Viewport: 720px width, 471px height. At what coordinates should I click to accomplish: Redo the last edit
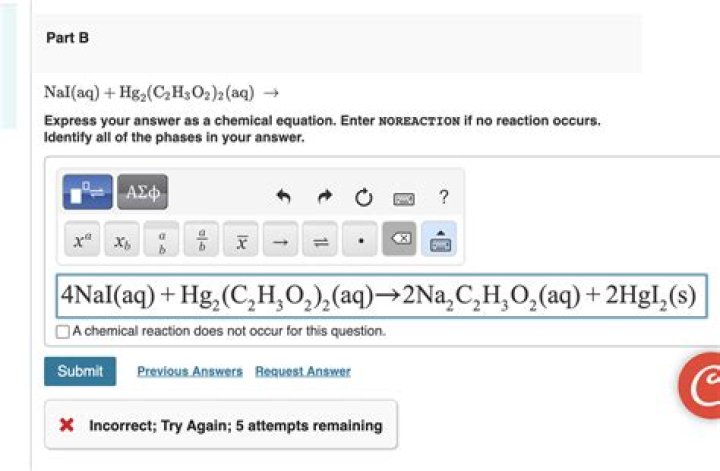[323, 198]
